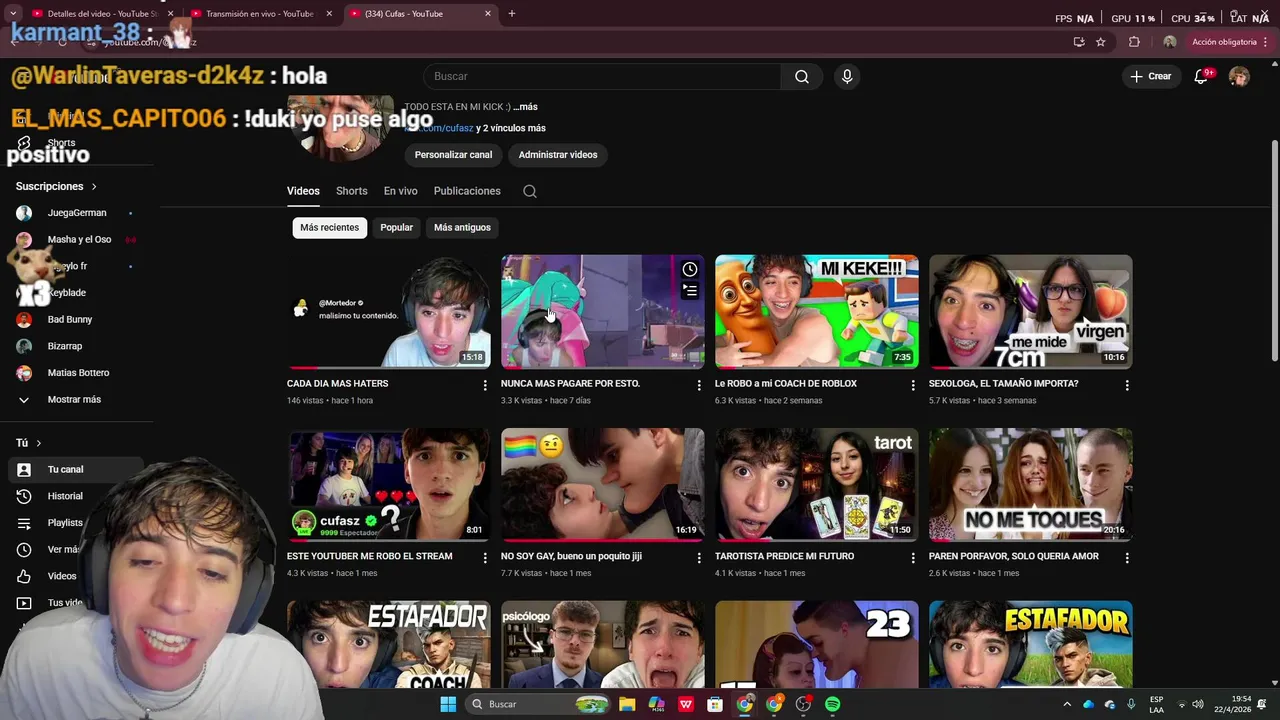Open options for NUNCA MAS PAGARE POR ESTO
This screenshot has height=720, width=1280.
pyautogui.click(x=699, y=385)
